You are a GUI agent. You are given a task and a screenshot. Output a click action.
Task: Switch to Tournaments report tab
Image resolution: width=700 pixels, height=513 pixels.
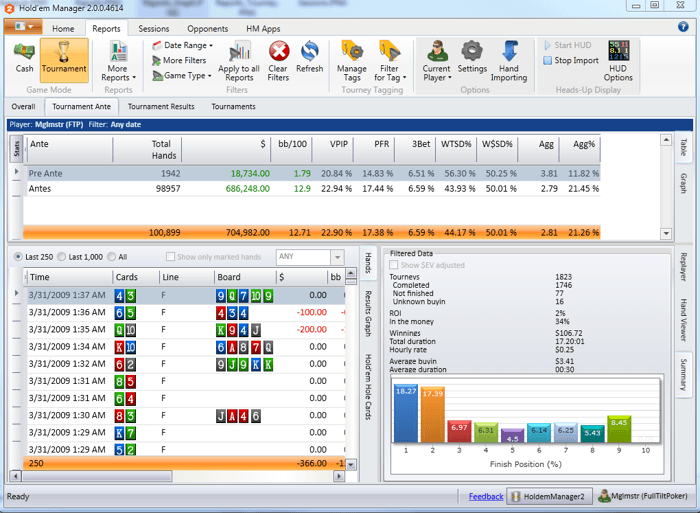pyautogui.click(x=233, y=107)
